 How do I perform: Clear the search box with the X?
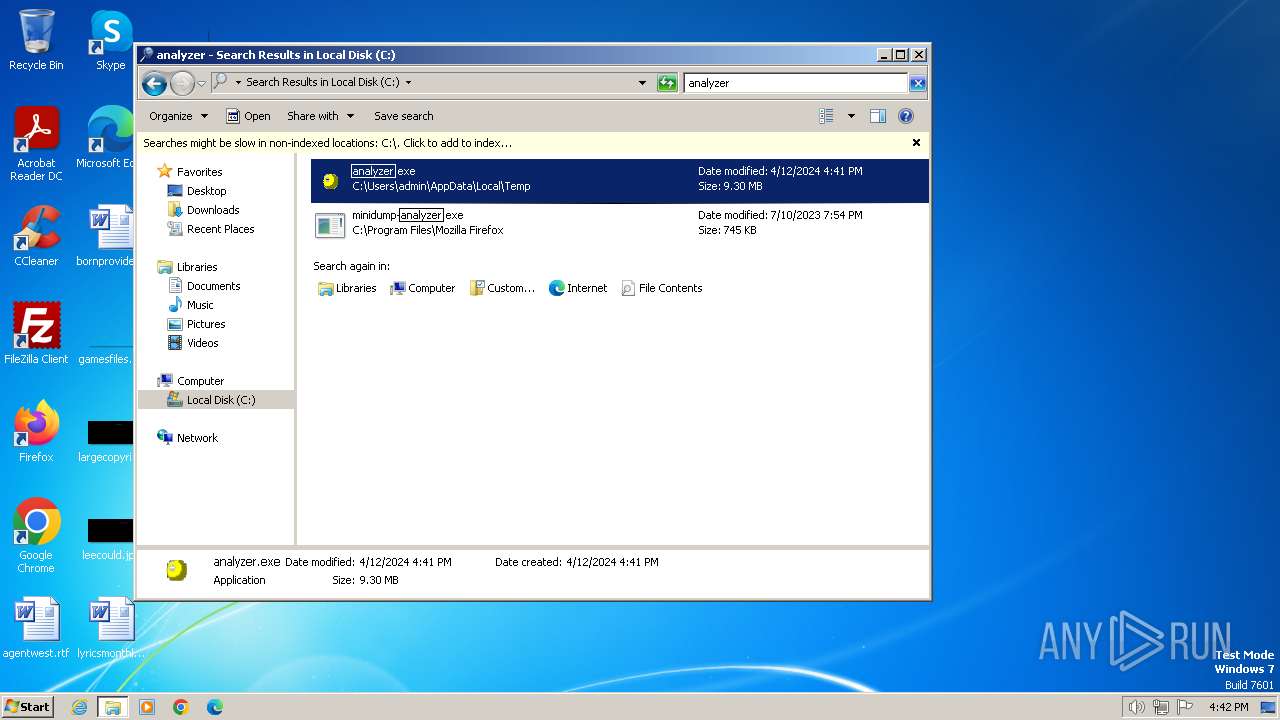tap(917, 83)
